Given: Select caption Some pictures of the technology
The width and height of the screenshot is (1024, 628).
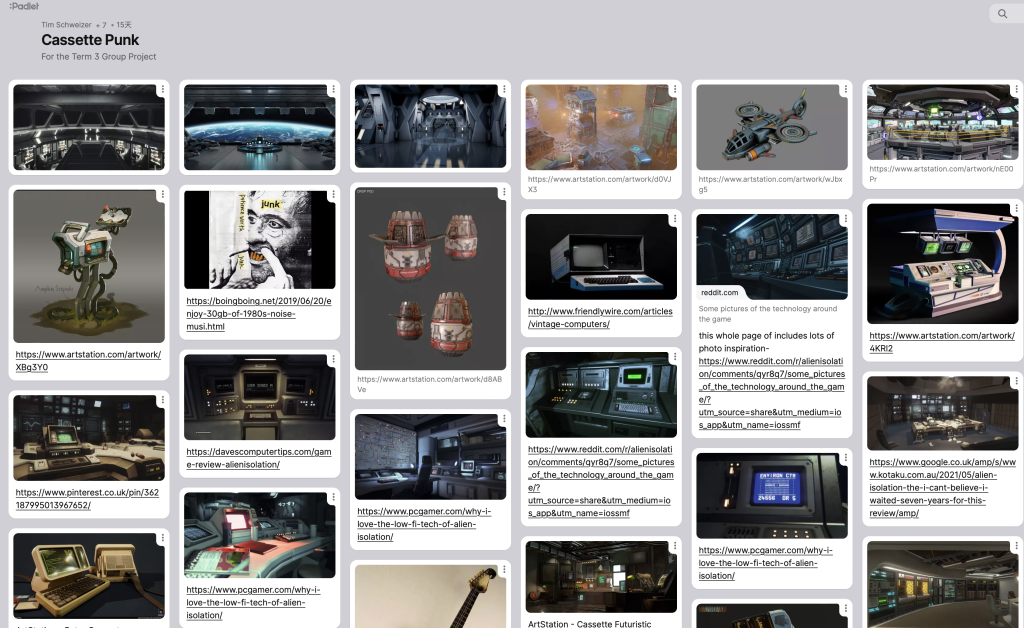Looking at the screenshot, I should point(767,314).
